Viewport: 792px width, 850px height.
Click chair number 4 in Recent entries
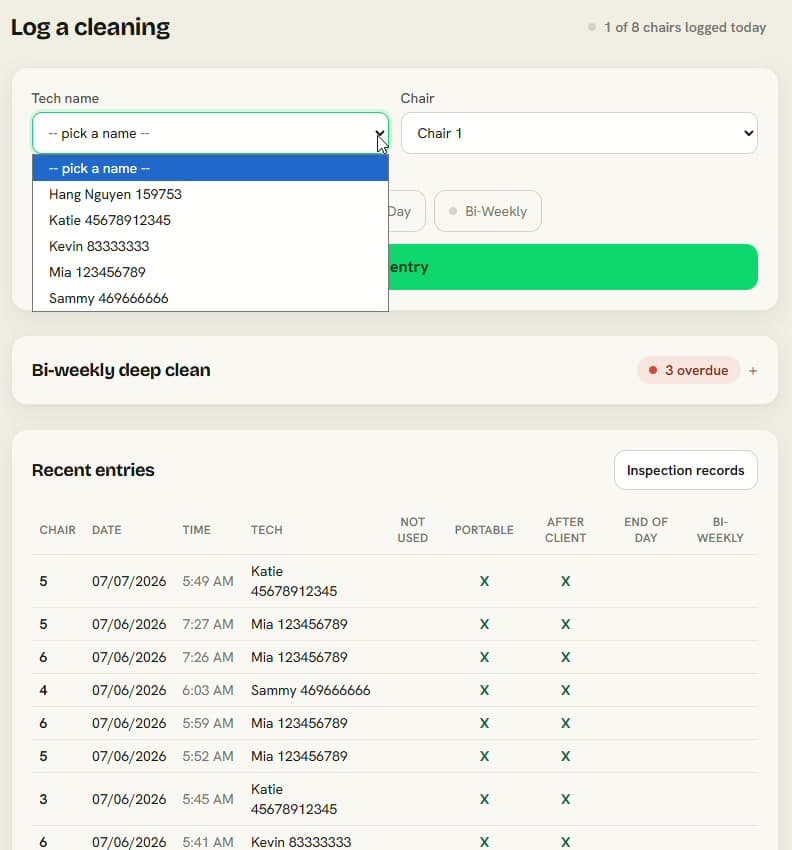[43, 691]
